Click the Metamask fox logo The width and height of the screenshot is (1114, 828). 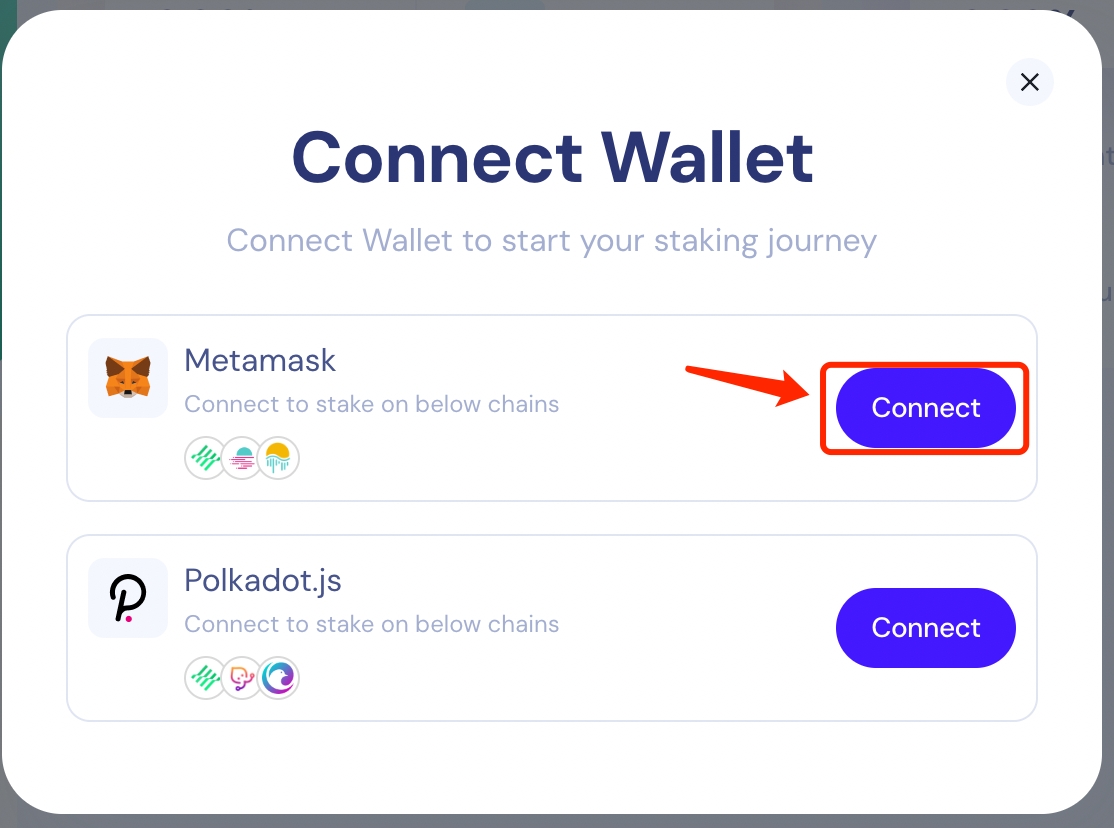pos(128,378)
